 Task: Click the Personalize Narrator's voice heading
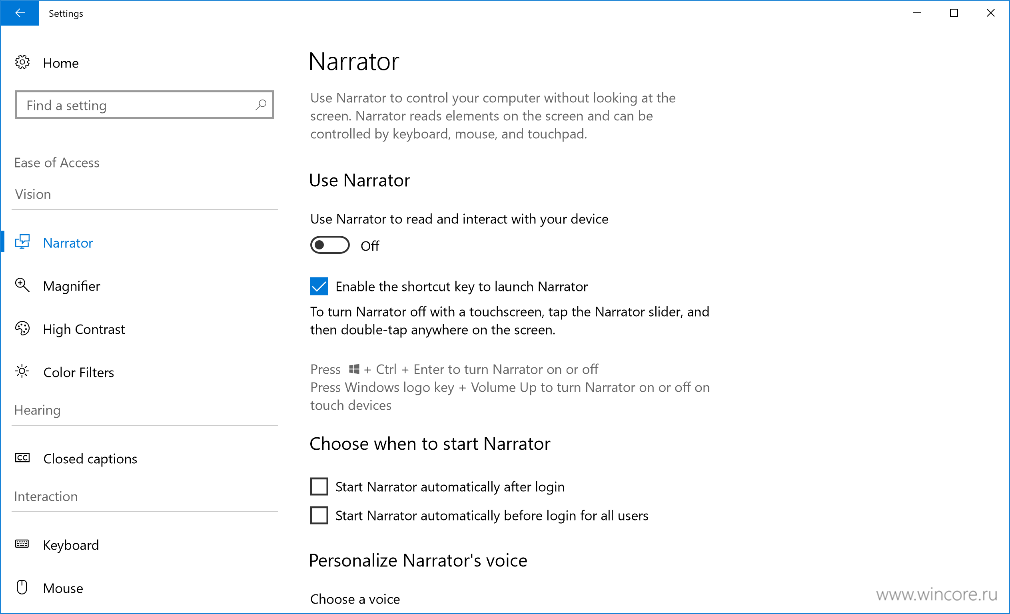pos(418,561)
